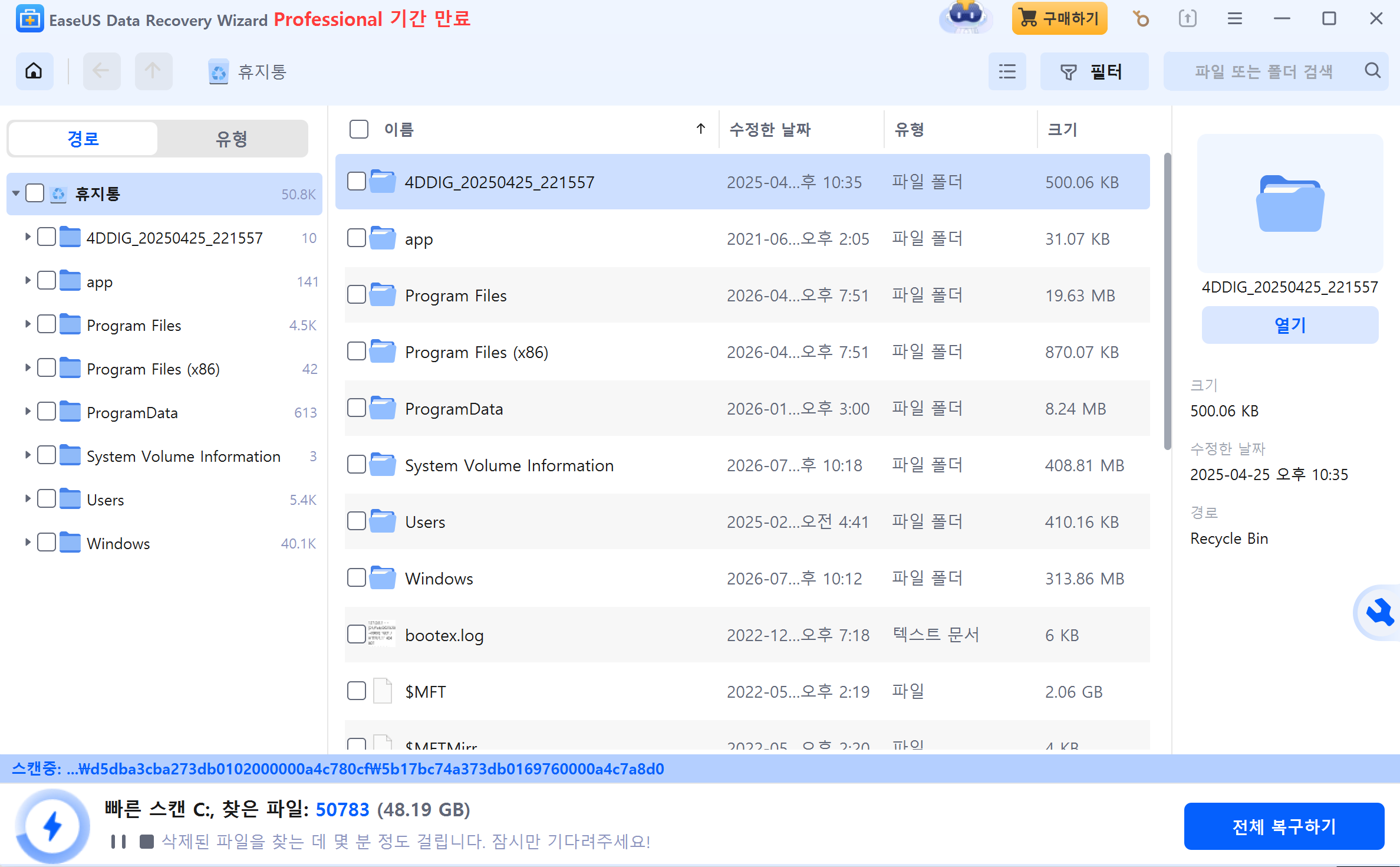Click the EaseUS app logo

click(x=29, y=19)
